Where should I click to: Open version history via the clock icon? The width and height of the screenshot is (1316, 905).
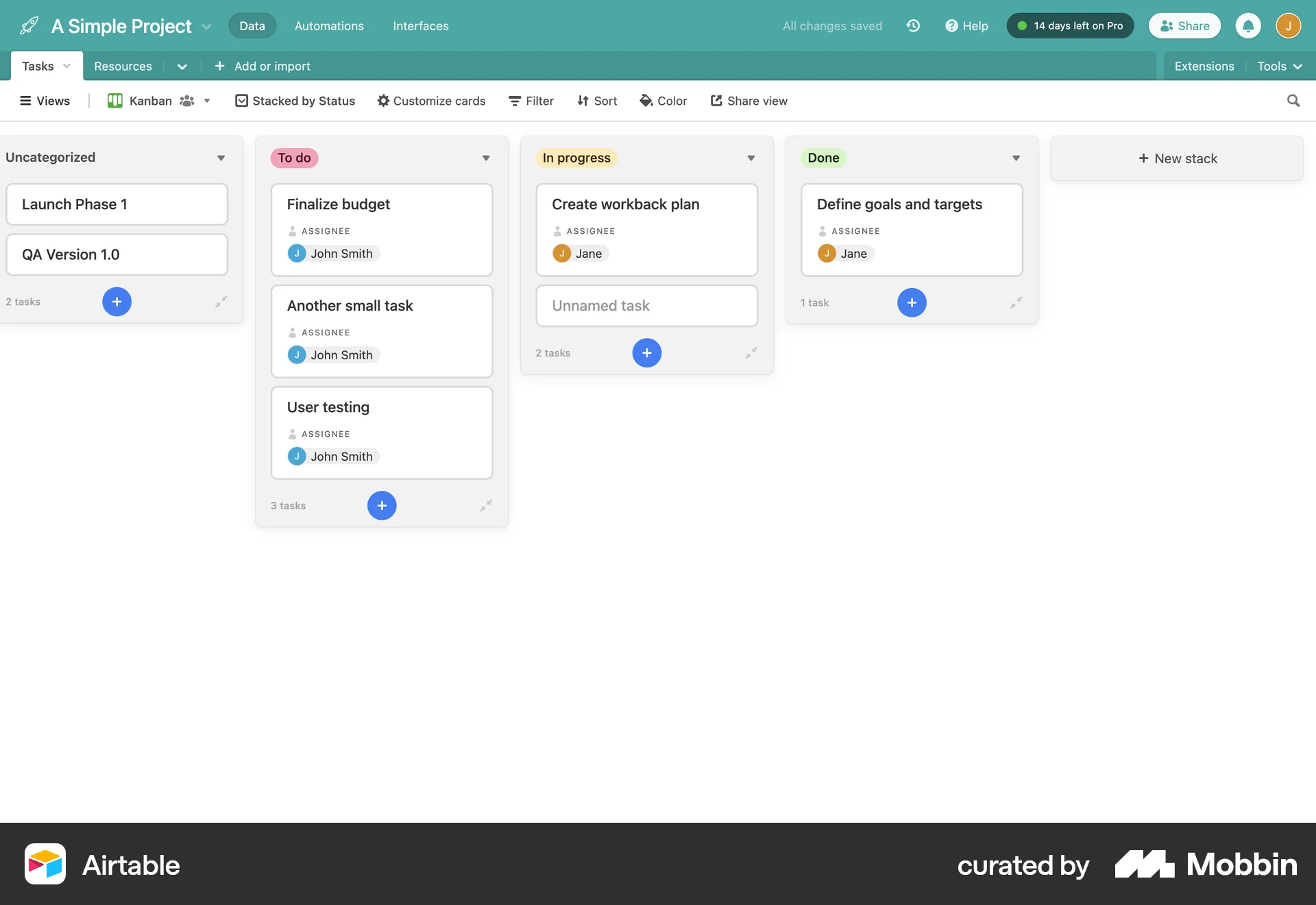[x=913, y=25]
